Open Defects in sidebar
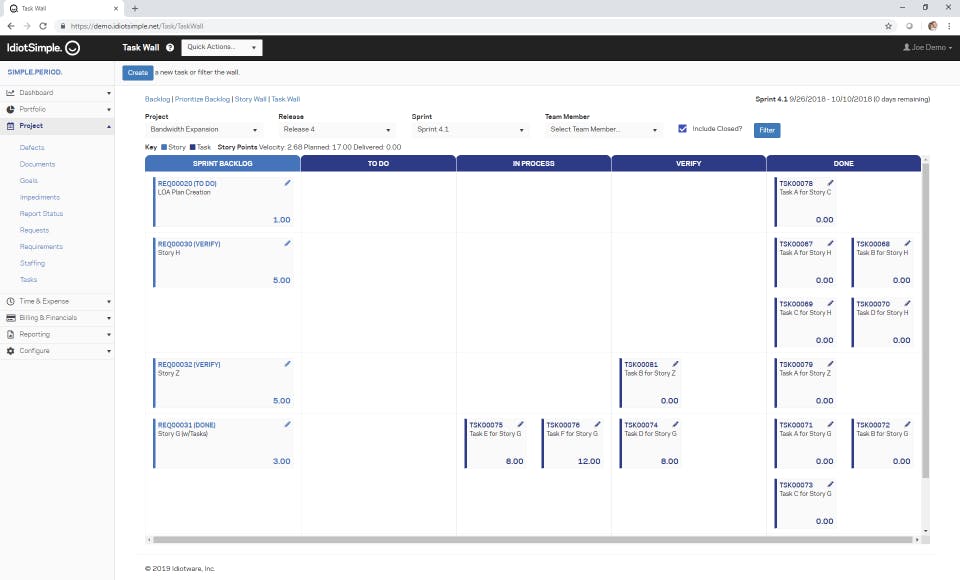 pos(32,148)
